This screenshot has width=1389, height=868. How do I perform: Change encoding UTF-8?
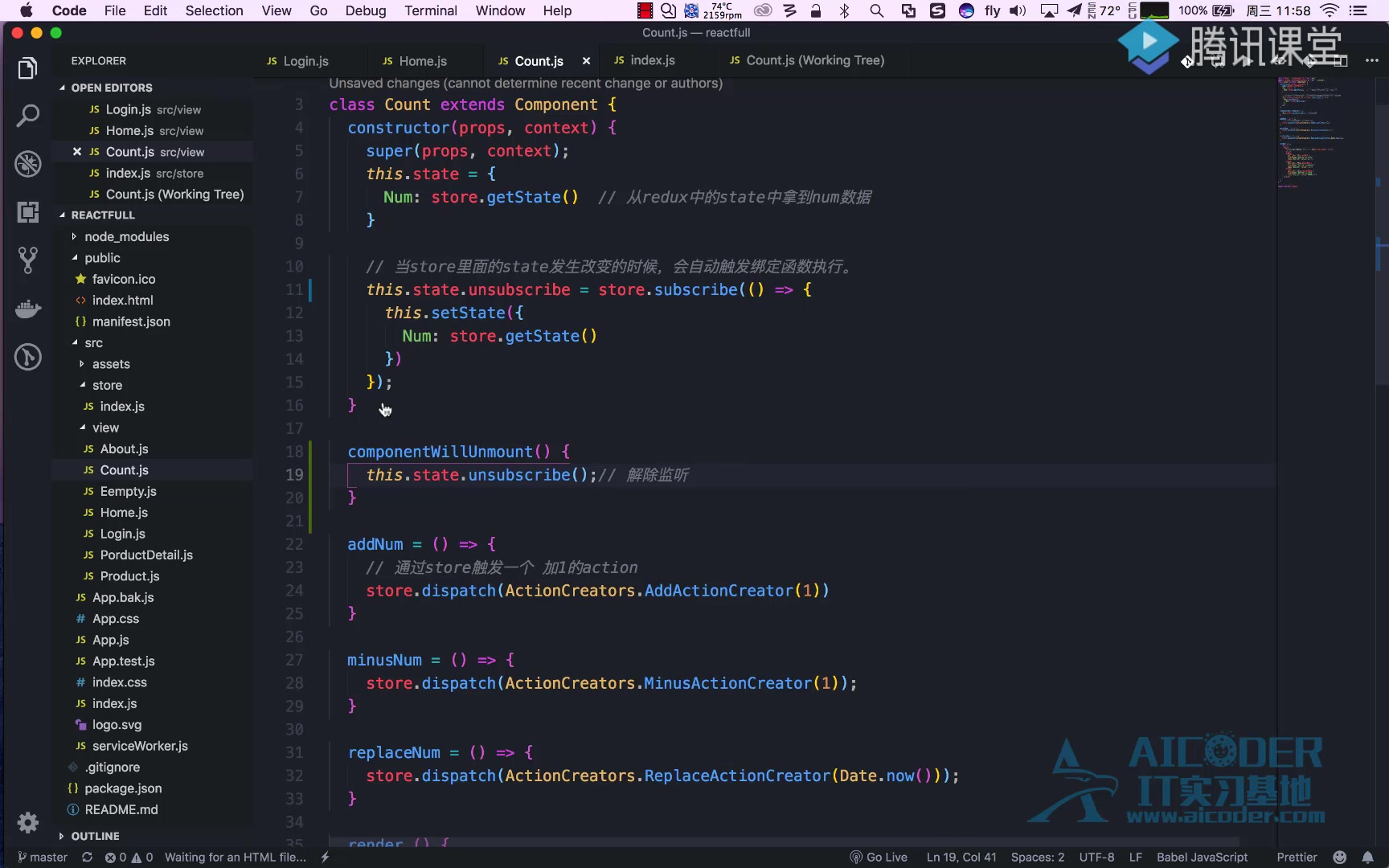click(x=1096, y=858)
